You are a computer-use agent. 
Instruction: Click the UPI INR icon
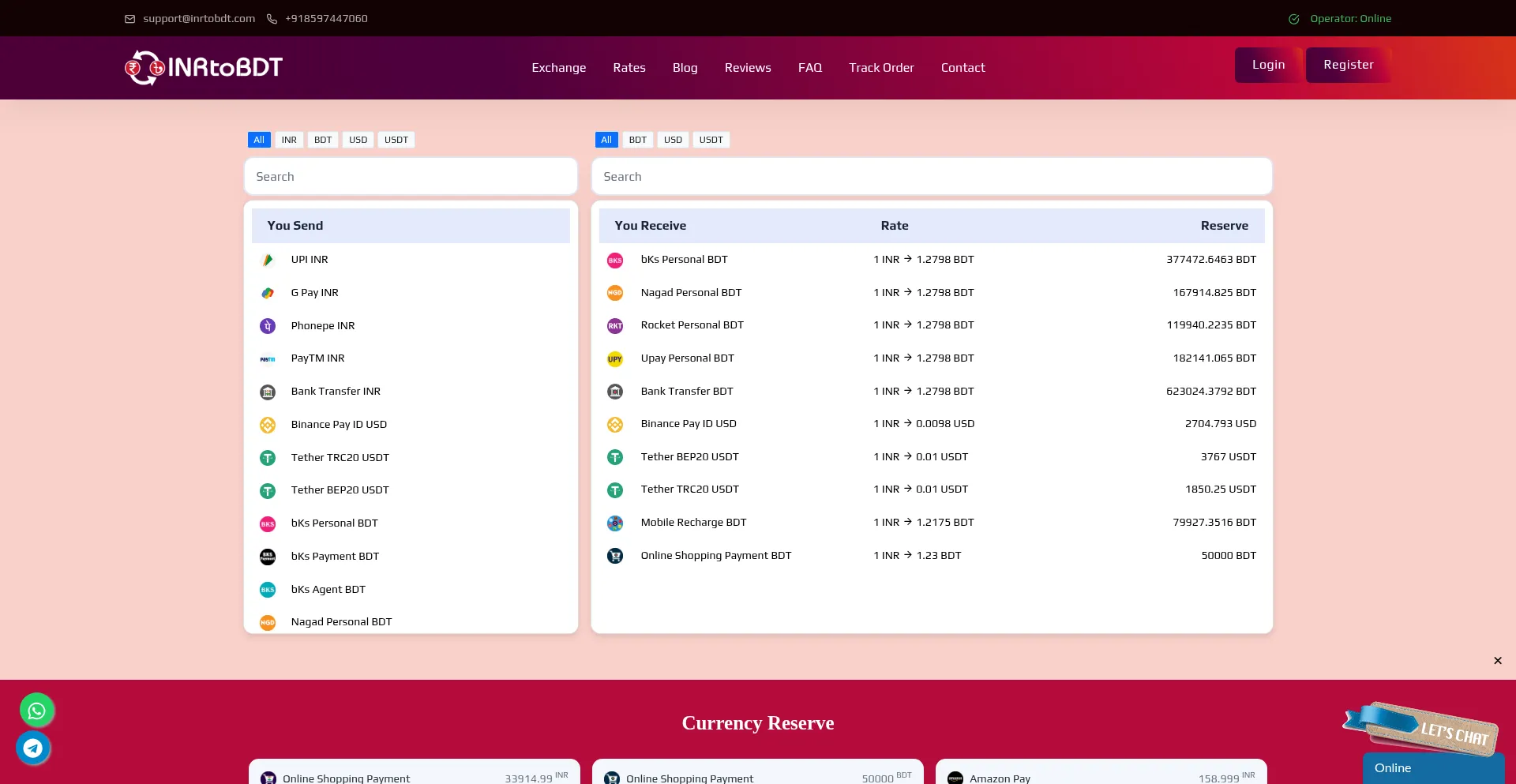(x=268, y=260)
